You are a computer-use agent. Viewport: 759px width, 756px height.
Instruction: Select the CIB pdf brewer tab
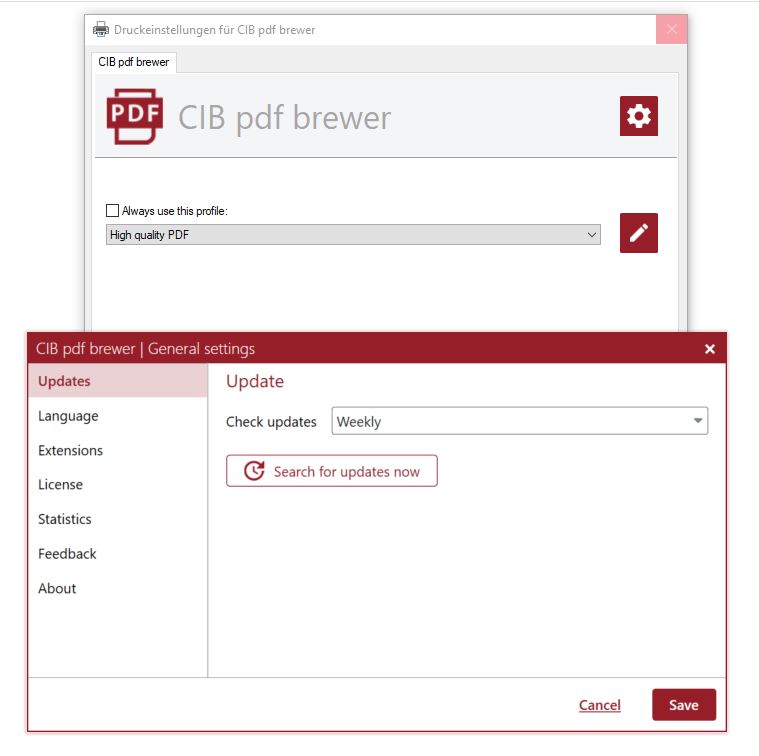[134, 62]
